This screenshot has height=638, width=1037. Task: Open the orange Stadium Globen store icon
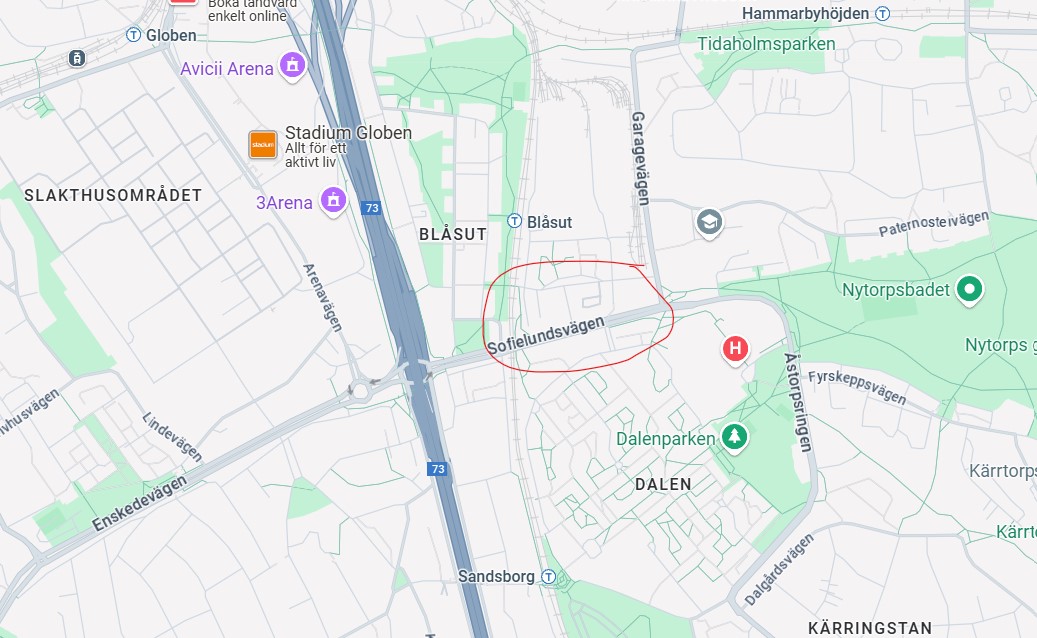[x=263, y=144]
